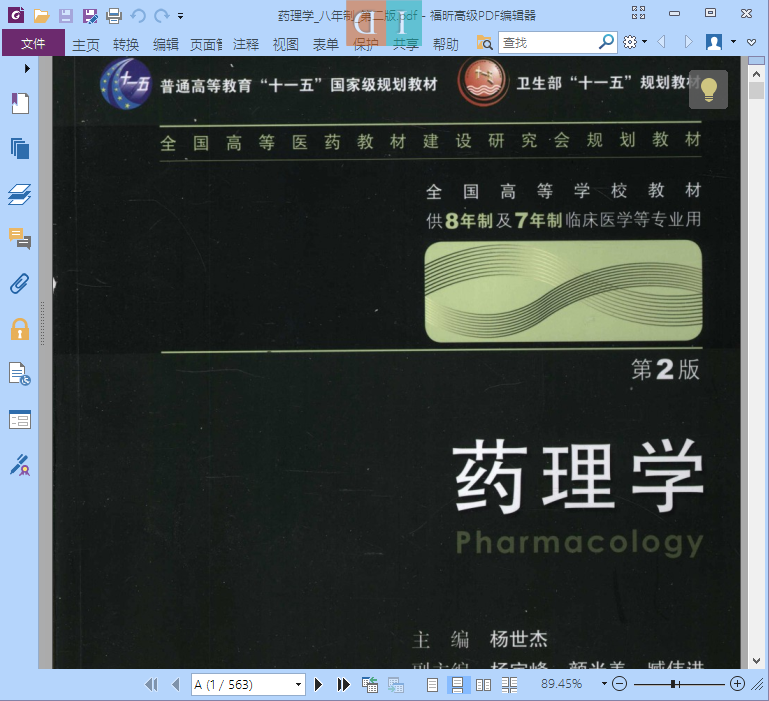Toggle full screen mode icon
The height and width of the screenshot is (701, 769).
[x=638, y=13]
